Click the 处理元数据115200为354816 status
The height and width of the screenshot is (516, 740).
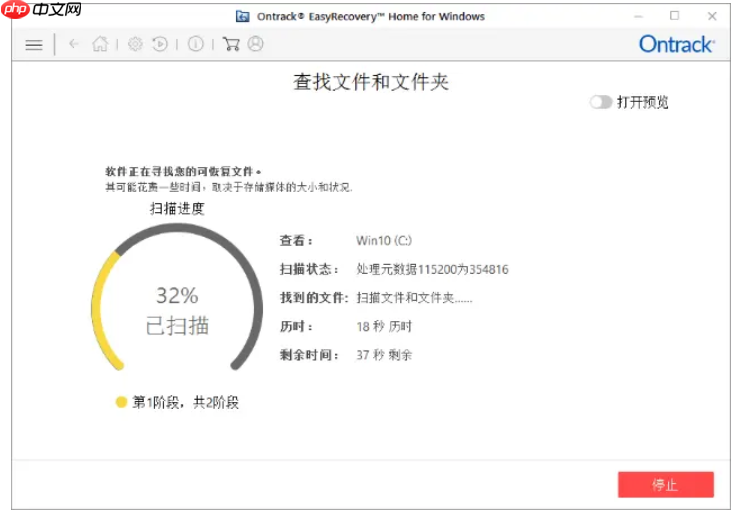pyautogui.click(x=432, y=270)
